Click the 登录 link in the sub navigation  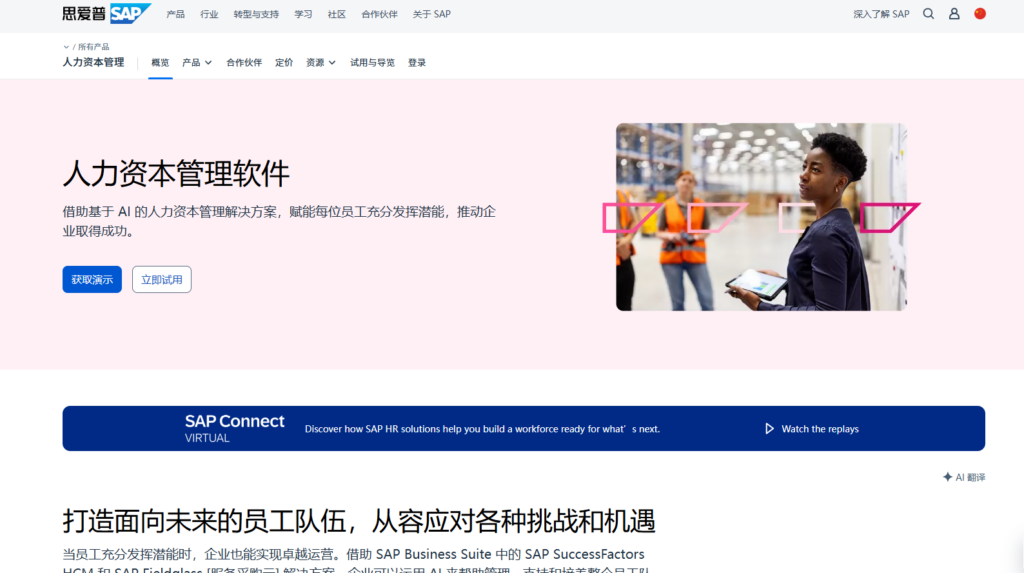(417, 63)
